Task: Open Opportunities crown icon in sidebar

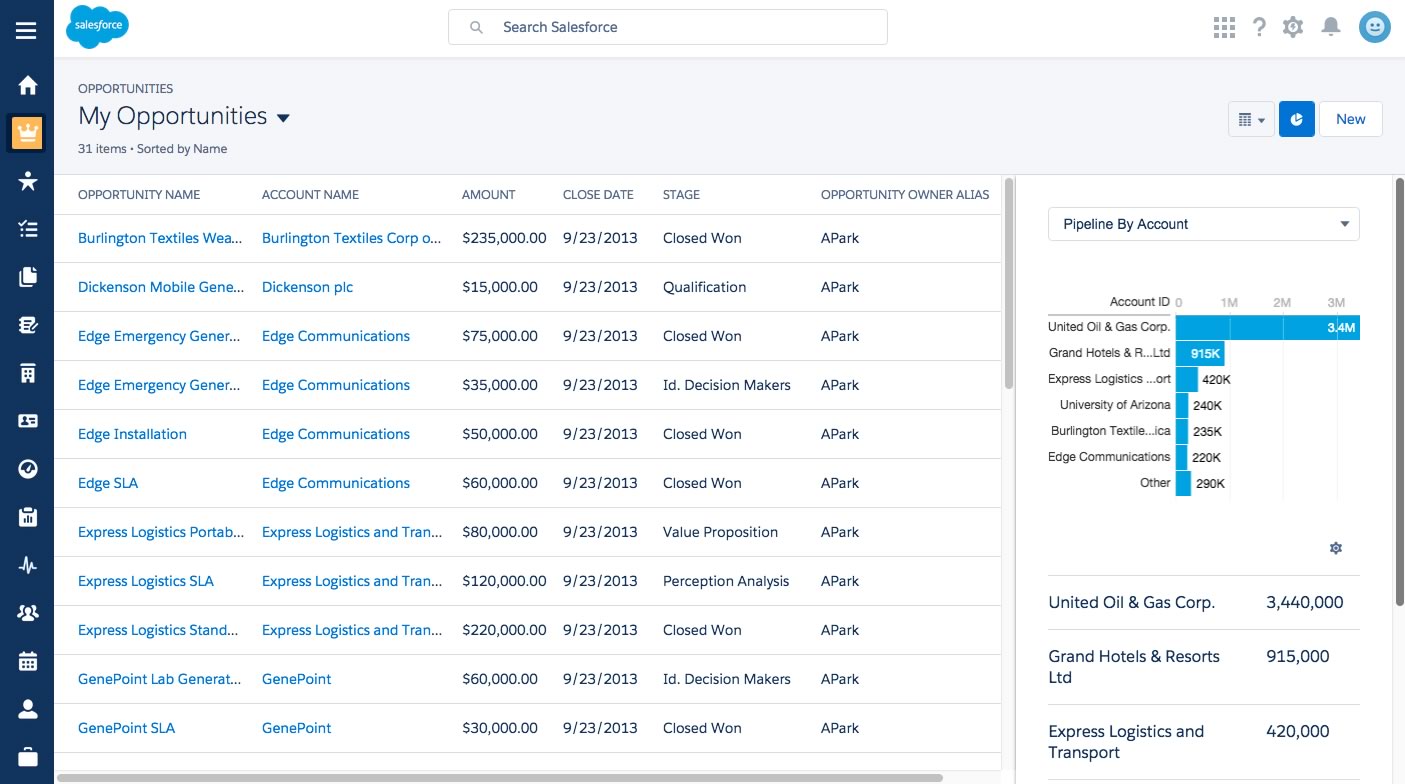Action: coord(28,132)
